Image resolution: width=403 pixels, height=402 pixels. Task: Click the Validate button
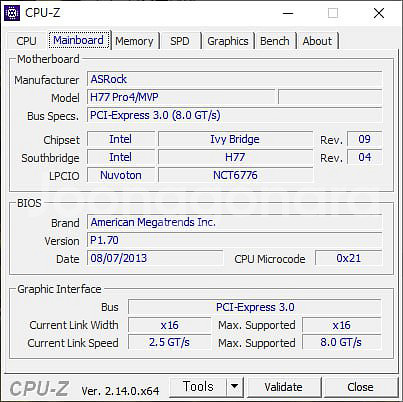coord(284,387)
